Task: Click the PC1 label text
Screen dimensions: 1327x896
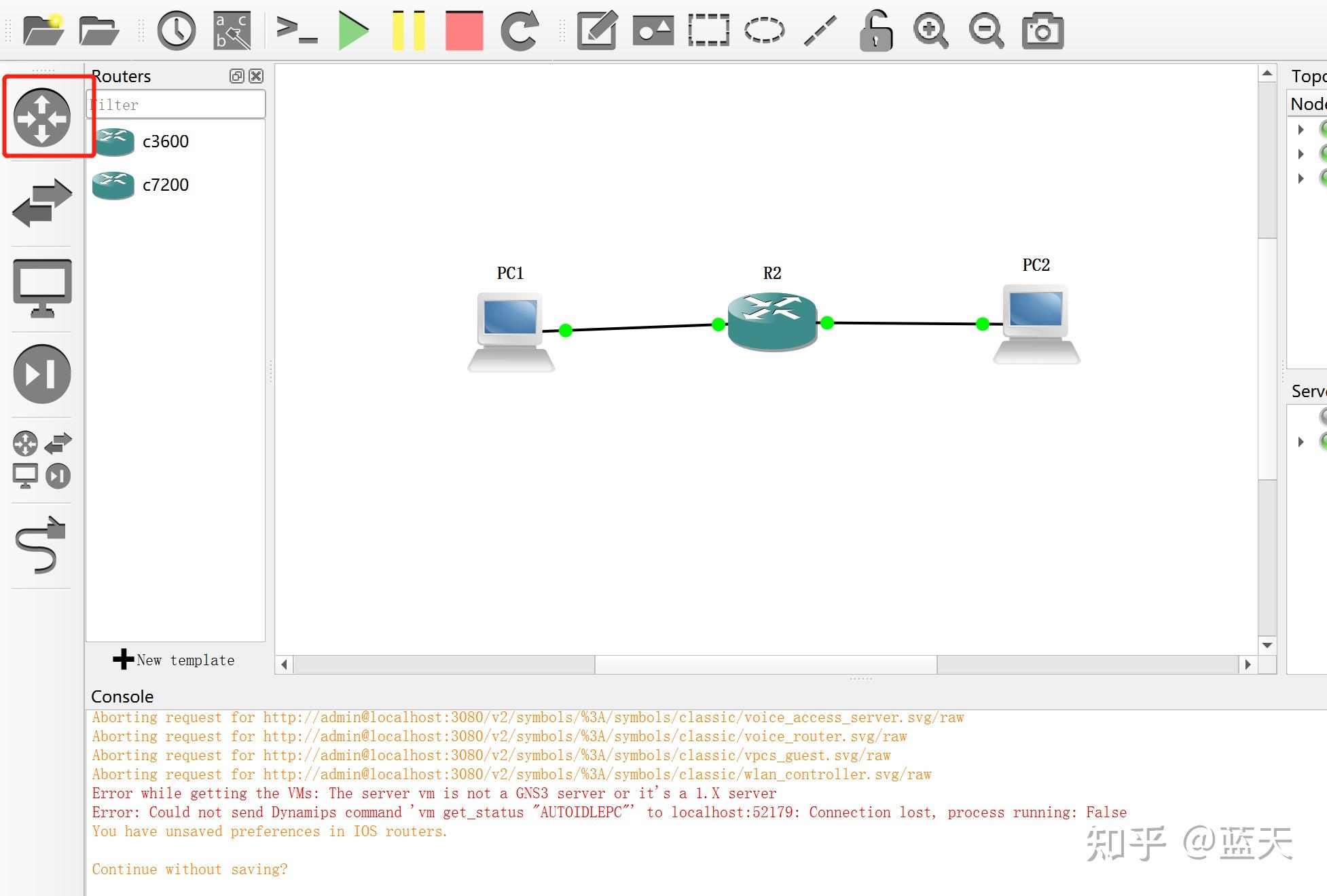Action: click(x=510, y=273)
